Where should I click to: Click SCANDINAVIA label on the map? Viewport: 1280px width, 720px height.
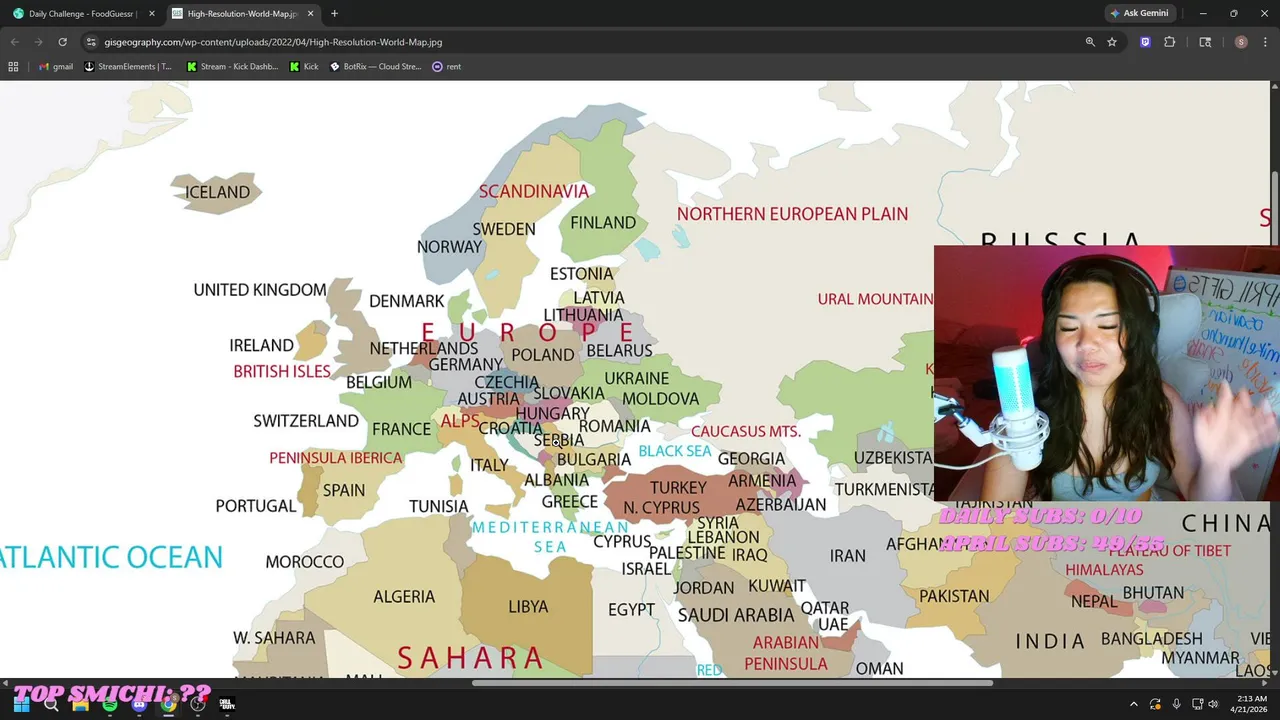click(534, 191)
